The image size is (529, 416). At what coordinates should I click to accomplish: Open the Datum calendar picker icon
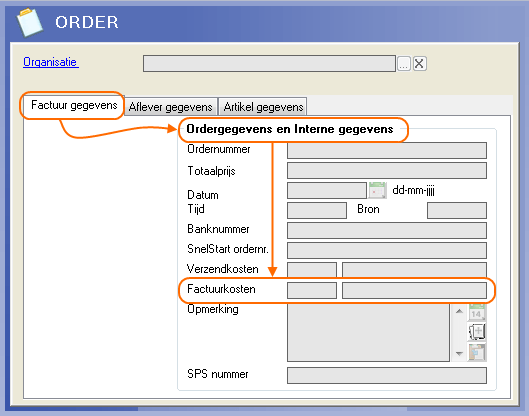point(378,190)
